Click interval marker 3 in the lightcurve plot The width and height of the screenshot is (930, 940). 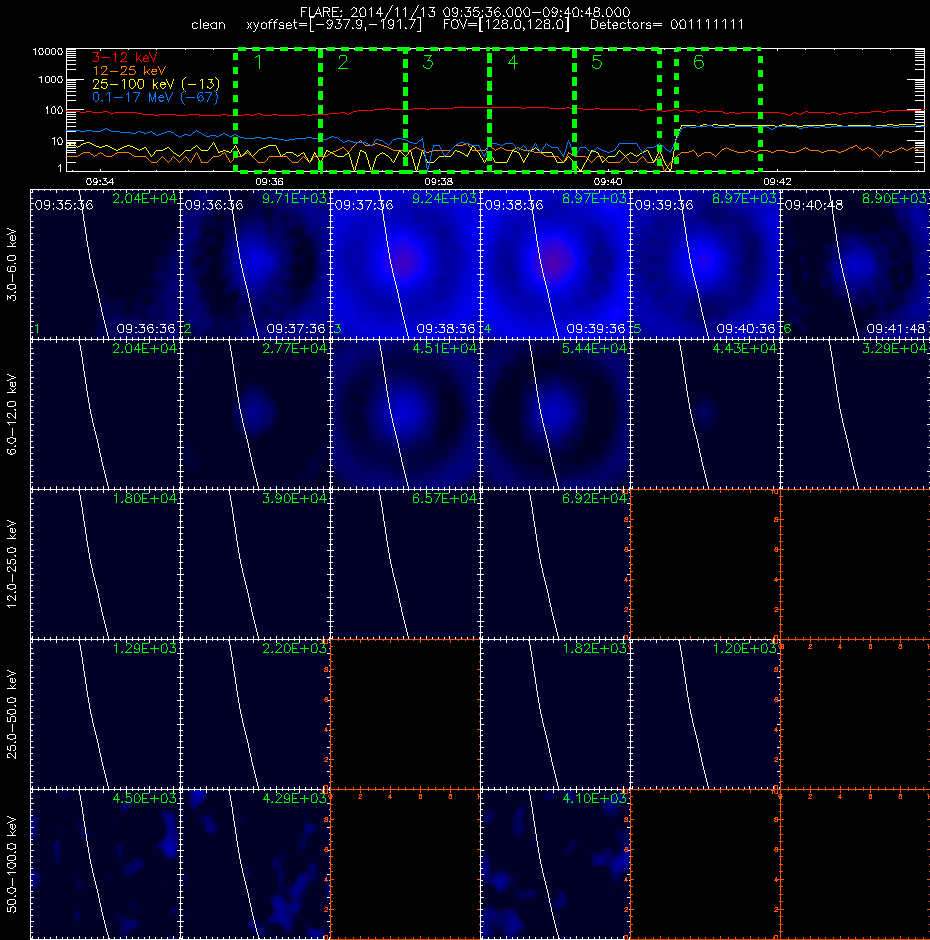pyautogui.click(x=428, y=62)
